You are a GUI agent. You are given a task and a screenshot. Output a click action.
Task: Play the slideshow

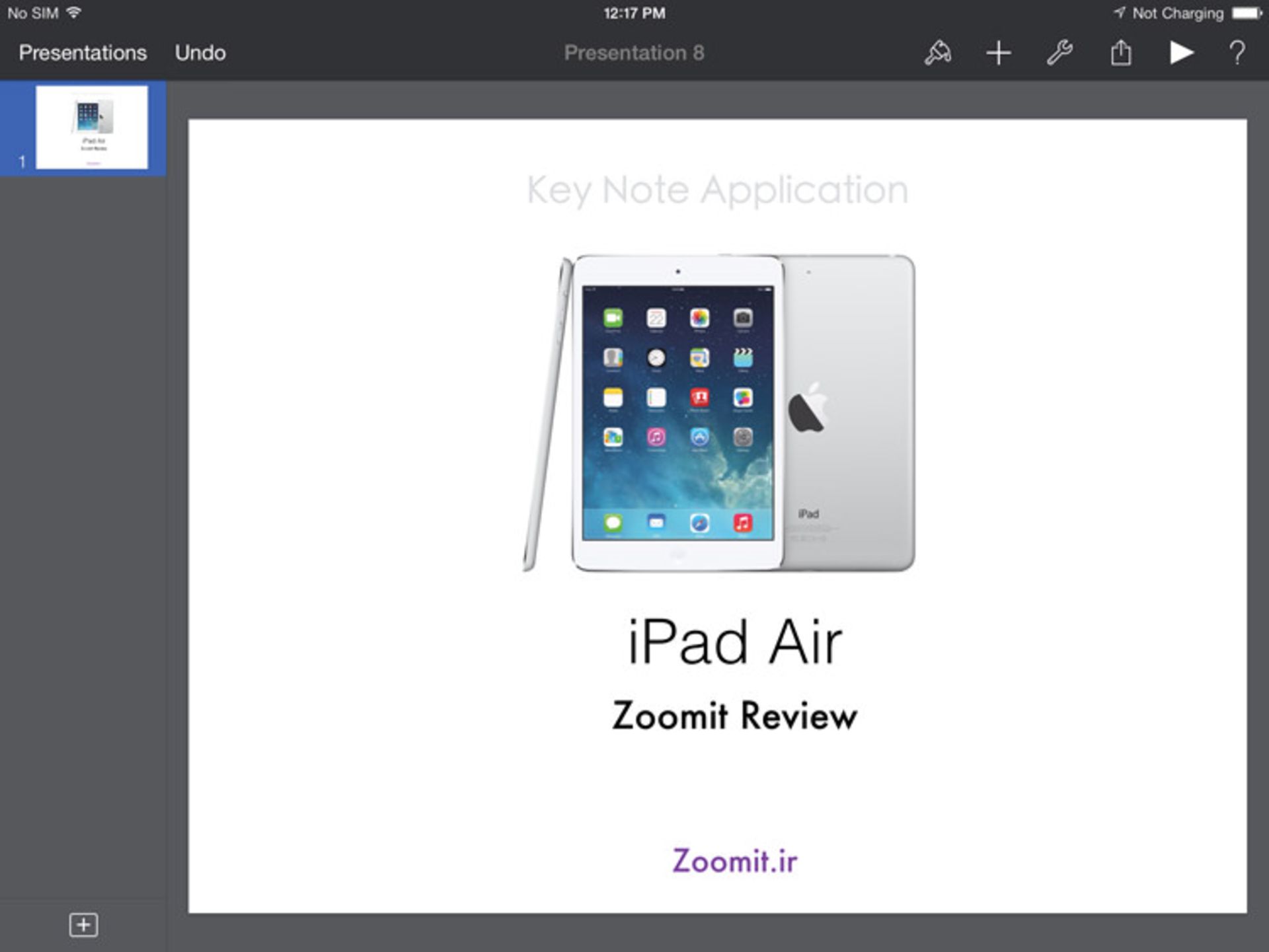pos(1181,53)
